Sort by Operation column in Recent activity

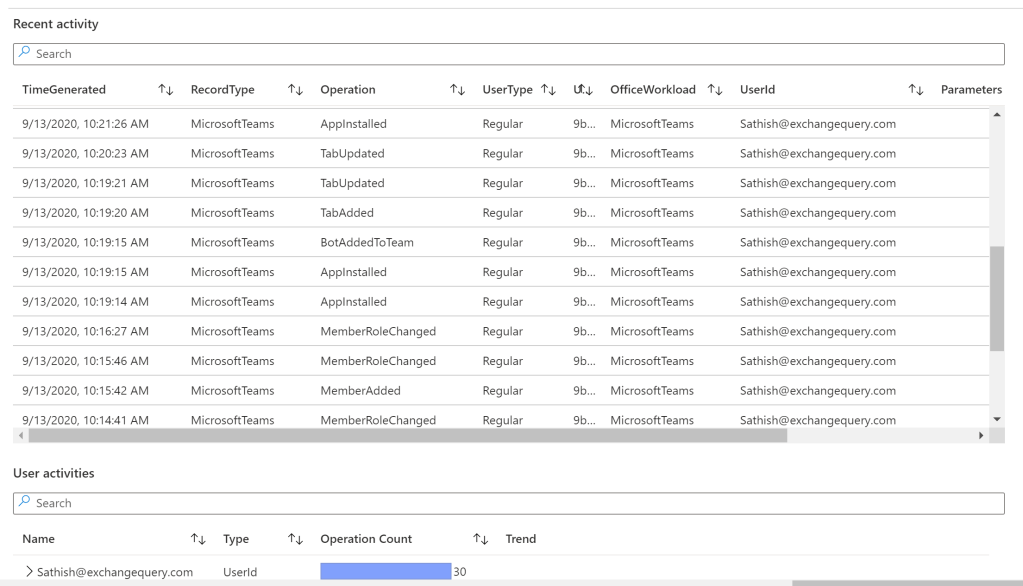(x=457, y=90)
